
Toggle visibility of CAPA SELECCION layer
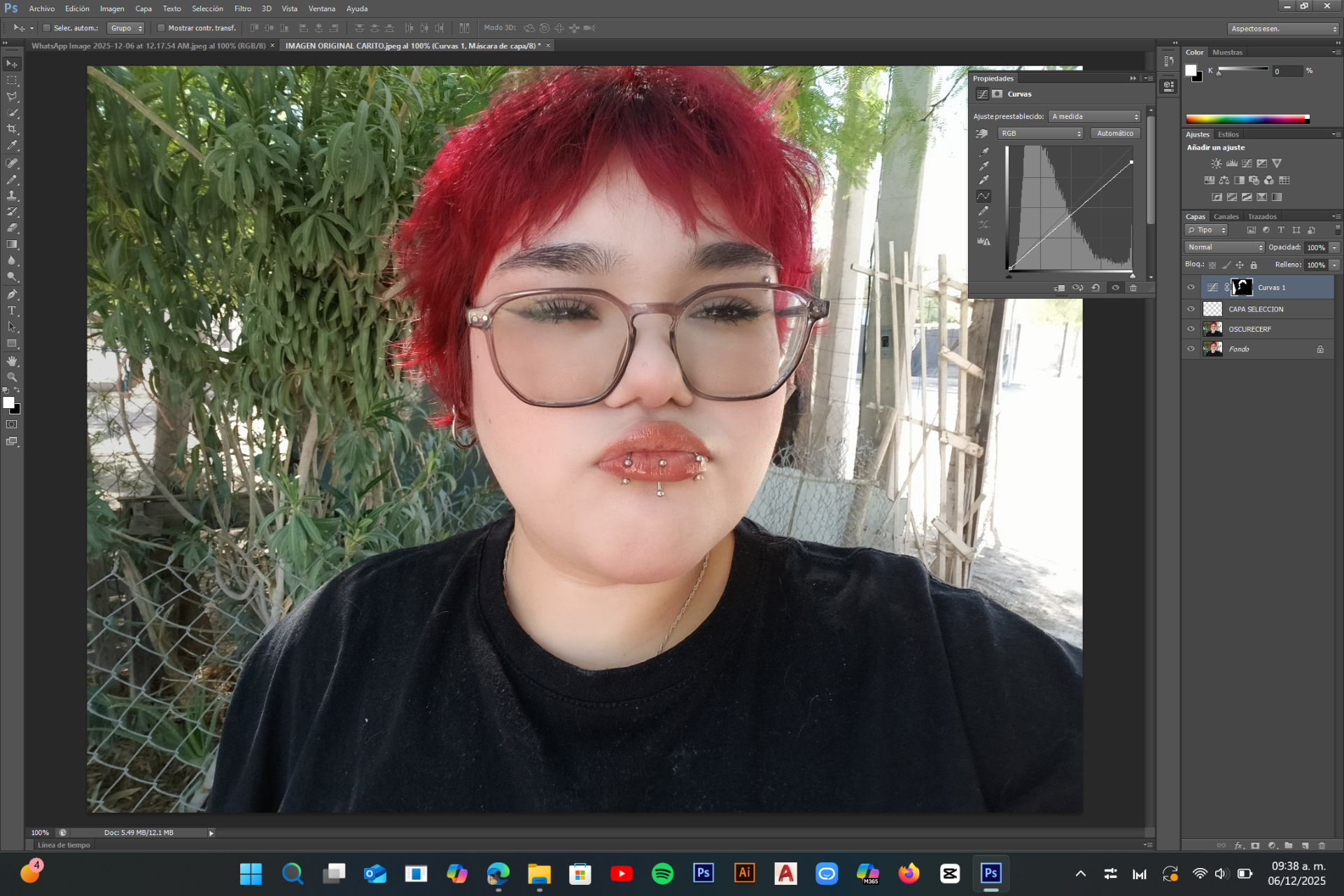1191,309
